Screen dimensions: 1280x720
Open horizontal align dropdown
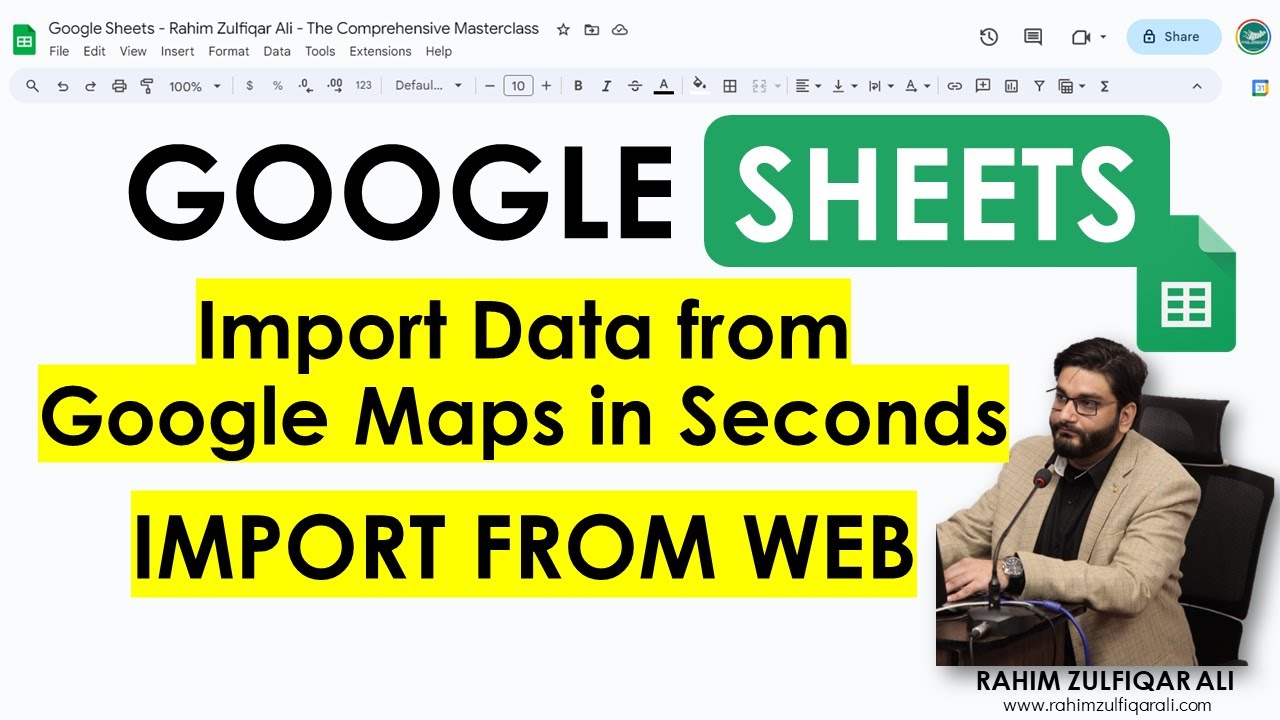click(x=808, y=86)
